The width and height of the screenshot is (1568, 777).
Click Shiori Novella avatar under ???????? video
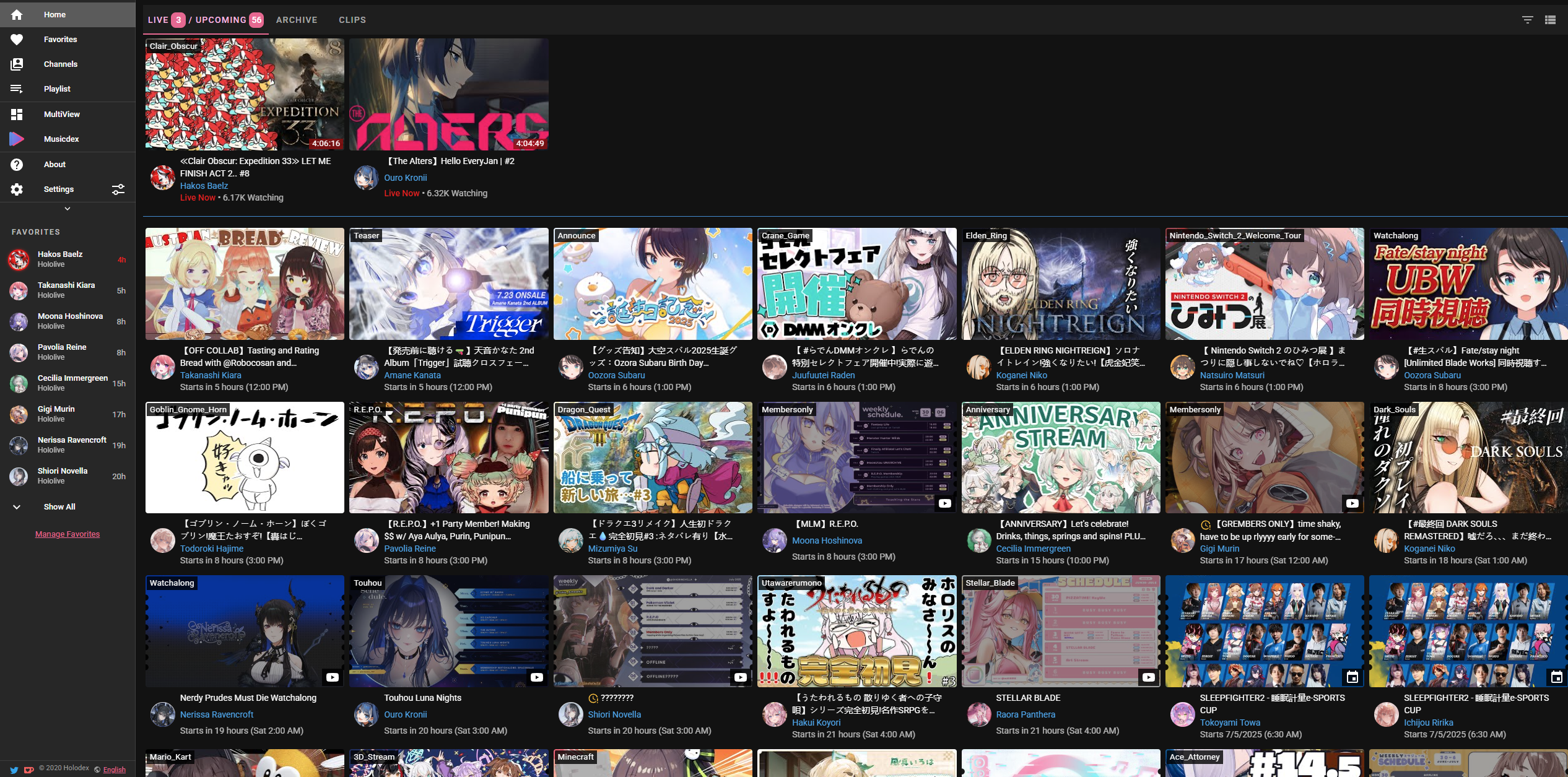[x=571, y=714]
